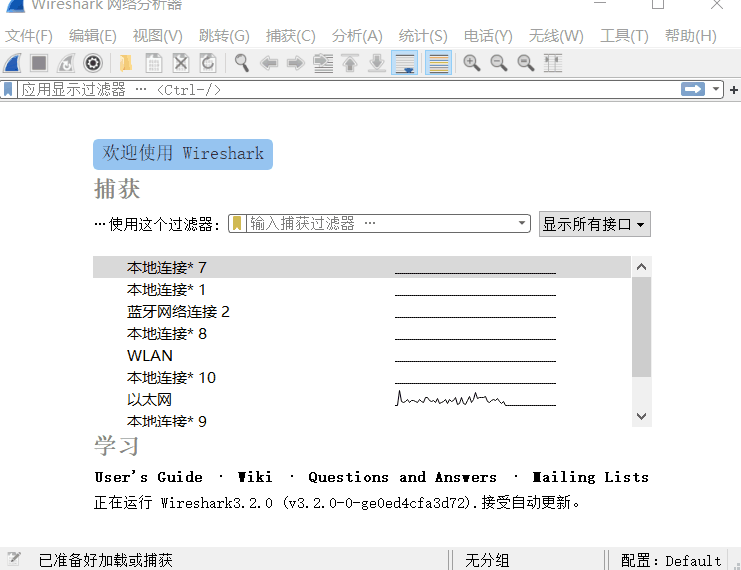Open the 工具(T) menu
The image size is (741, 570).
pos(624,36)
